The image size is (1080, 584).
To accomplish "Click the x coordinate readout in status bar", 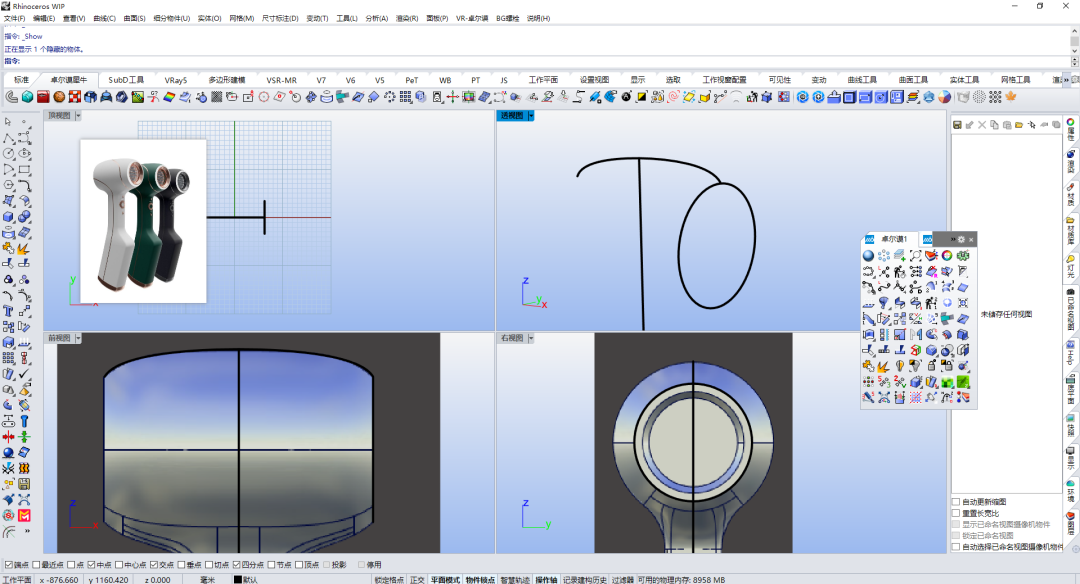I will [59, 580].
